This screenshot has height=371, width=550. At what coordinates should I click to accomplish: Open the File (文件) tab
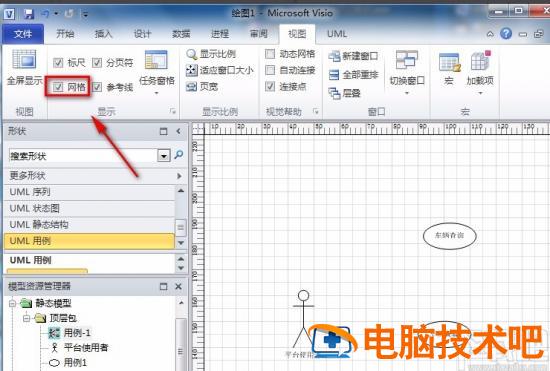coord(23,34)
